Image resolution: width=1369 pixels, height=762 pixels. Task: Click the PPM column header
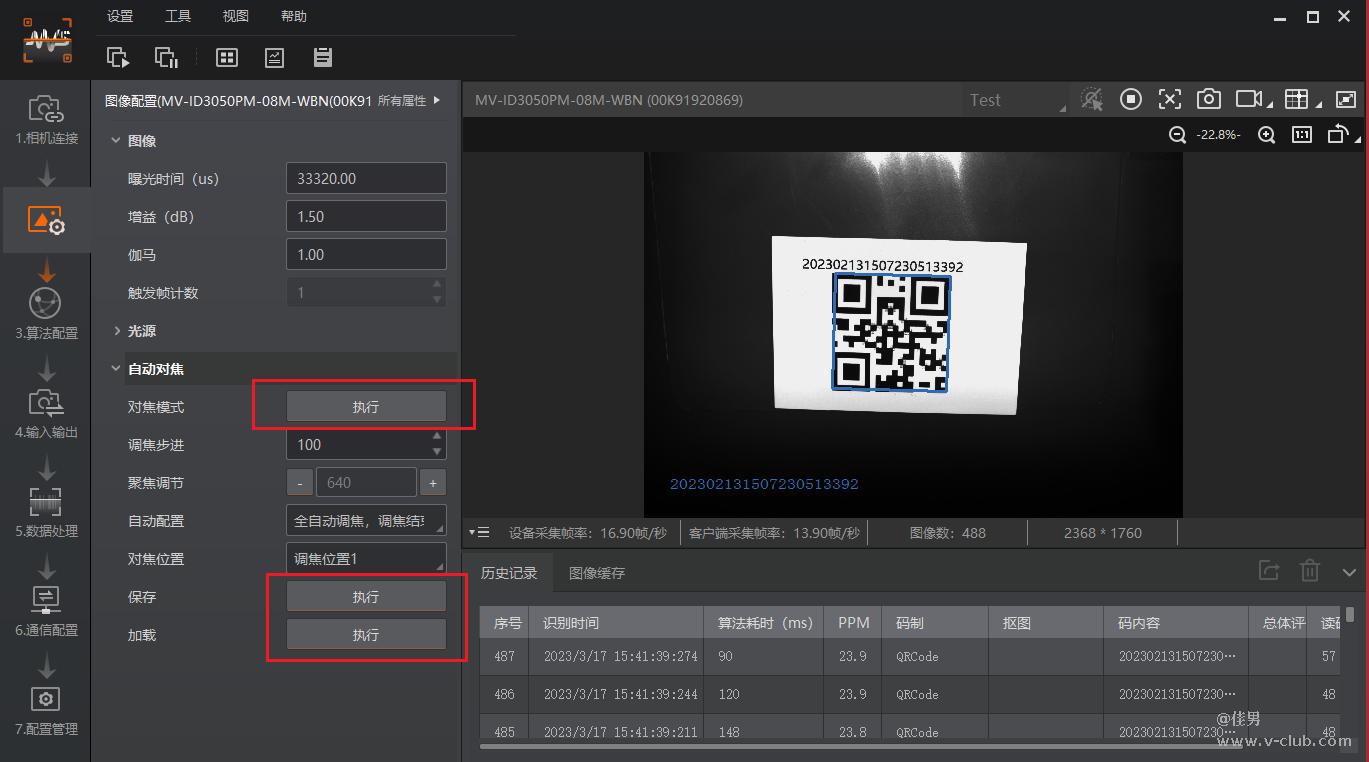coord(853,623)
